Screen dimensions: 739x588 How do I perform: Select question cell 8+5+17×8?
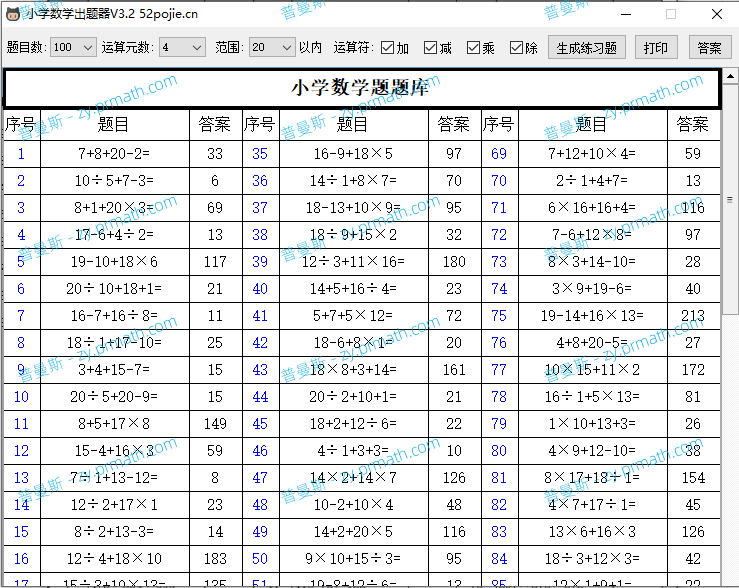[x=115, y=424]
